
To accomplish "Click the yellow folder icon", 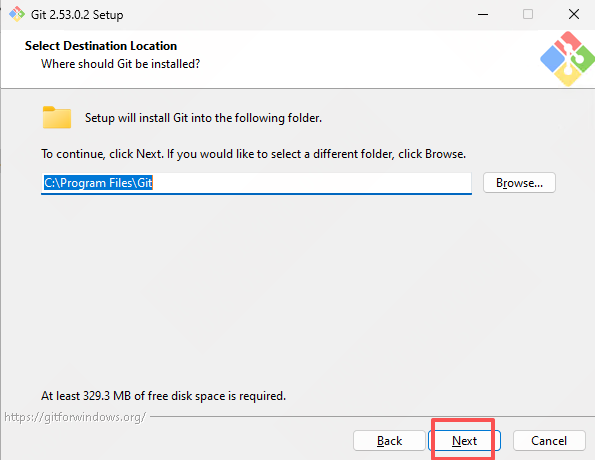I will [57, 117].
